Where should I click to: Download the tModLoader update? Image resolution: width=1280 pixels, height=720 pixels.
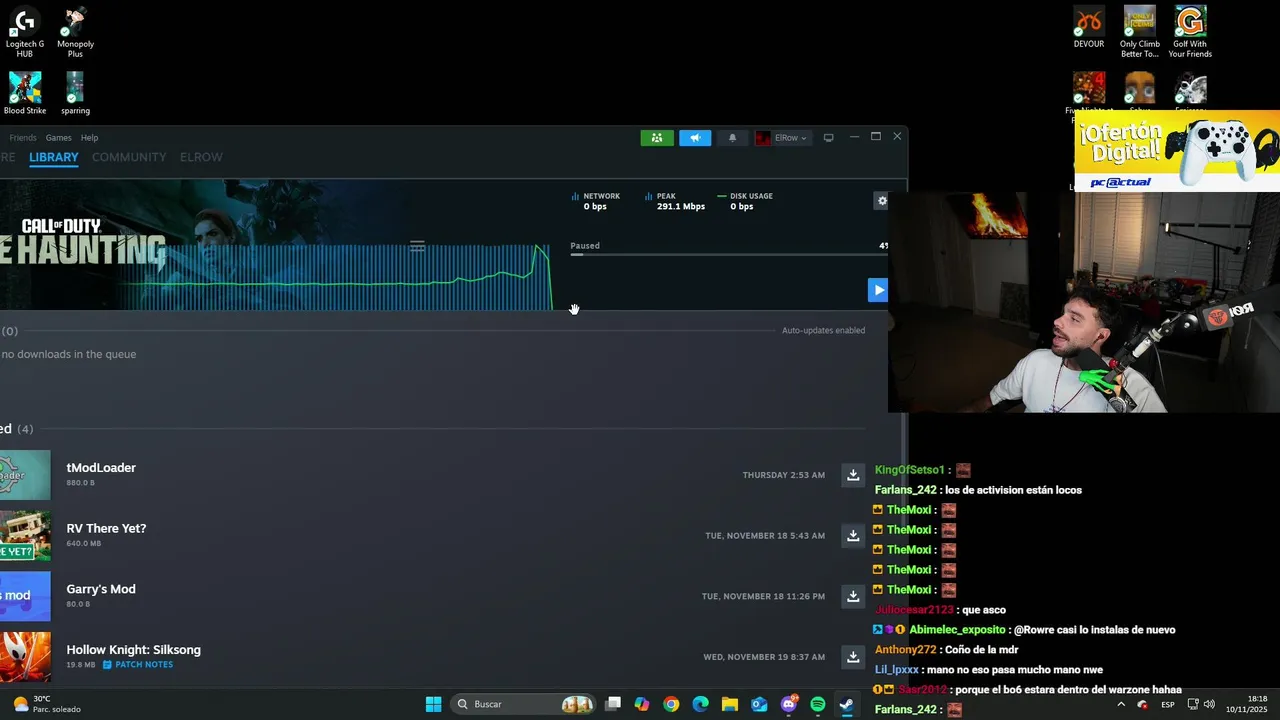[x=853, y=475]
